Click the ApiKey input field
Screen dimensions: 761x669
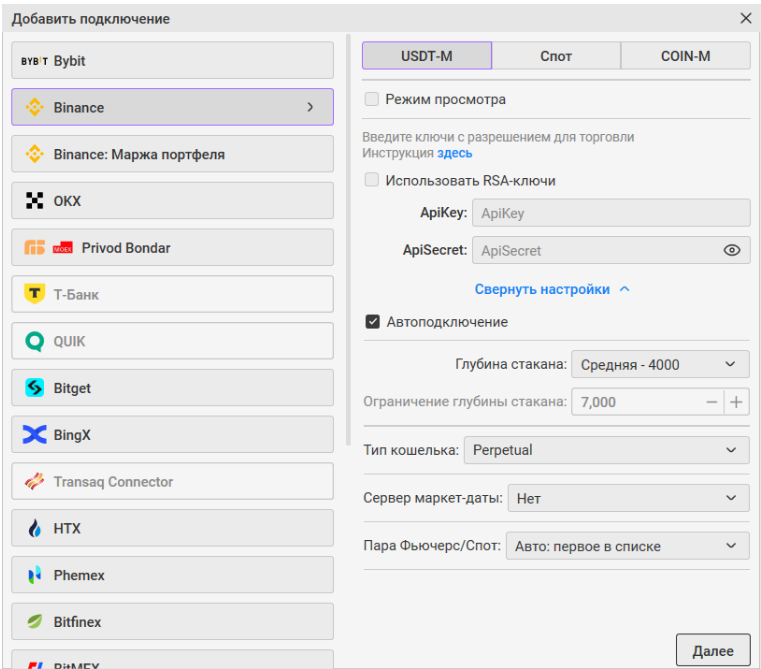[610, 213]
